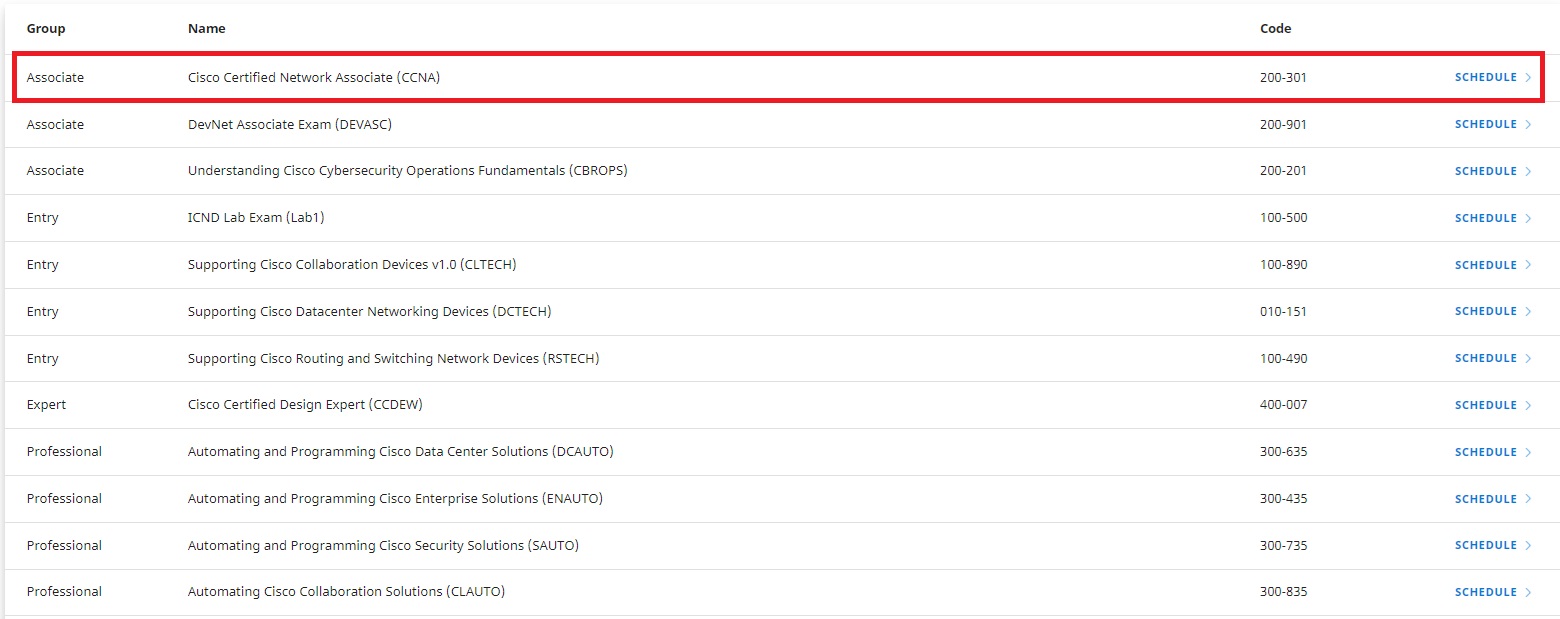Click Schedule link for DCAUTO exam

point(1485,452)
